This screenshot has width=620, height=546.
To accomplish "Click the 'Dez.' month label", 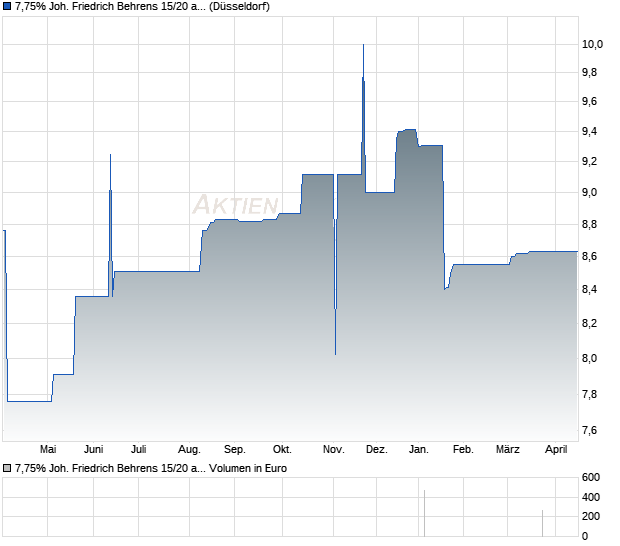I will [377, 450].
